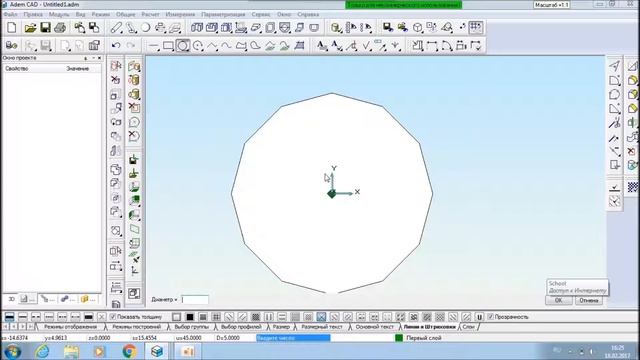The height and width of the screenshot is (360, 640).
Task: Select the ellipse arc circle tool
Action: pos(198,46)
